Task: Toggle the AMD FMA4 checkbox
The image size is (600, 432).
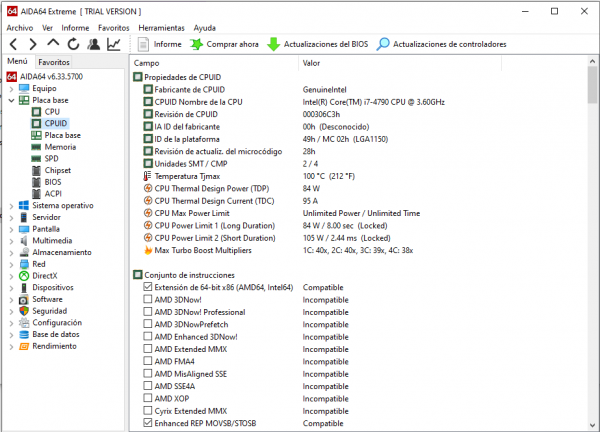Action: pyautogui.click(x=148, y=361)
